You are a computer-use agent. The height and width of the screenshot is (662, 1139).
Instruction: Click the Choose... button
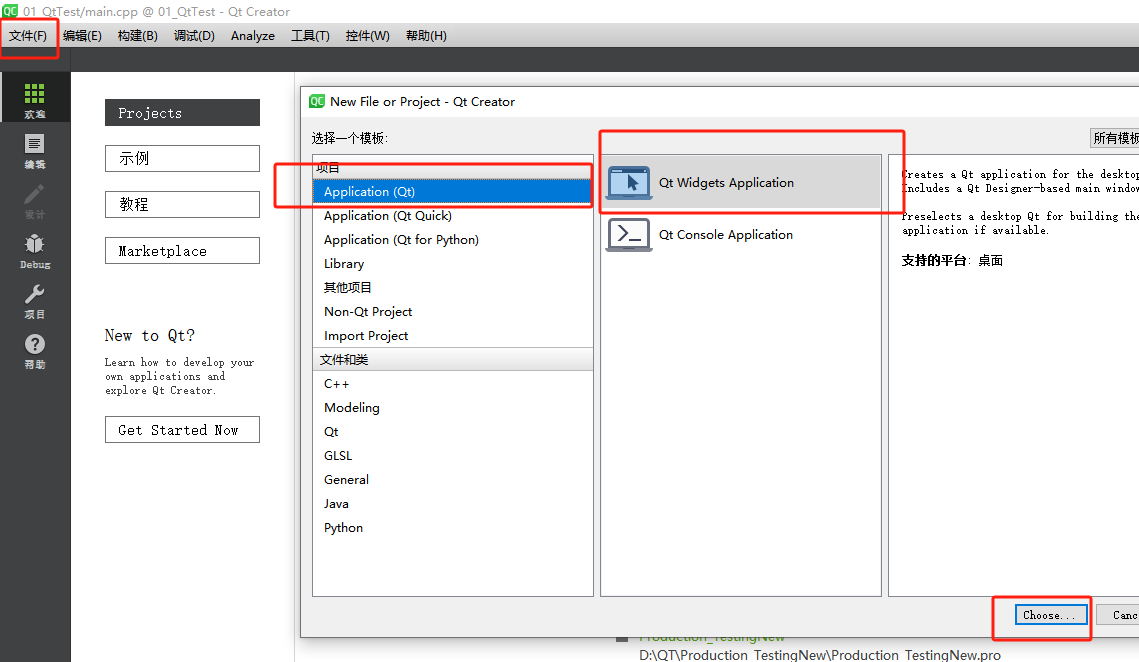point(1050,615)
